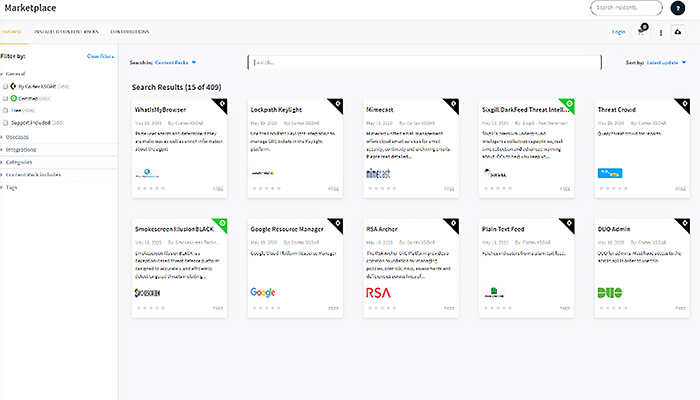Viewport: 700px width, 400px height.
Task: Click the cloud upload icon
Action: (x=679, y=32)
